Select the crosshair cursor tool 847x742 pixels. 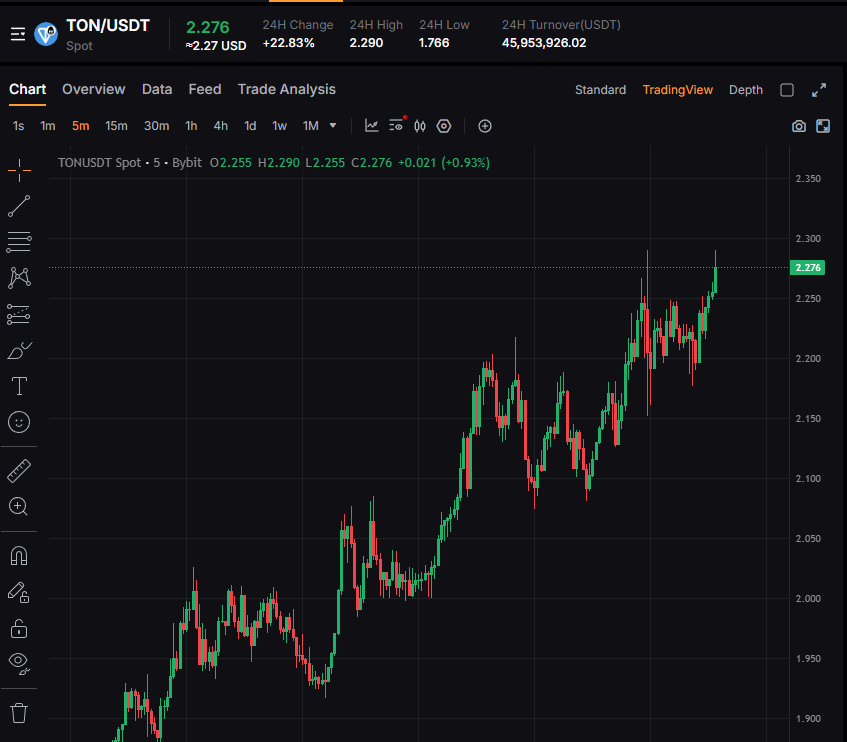pos(19,171)
